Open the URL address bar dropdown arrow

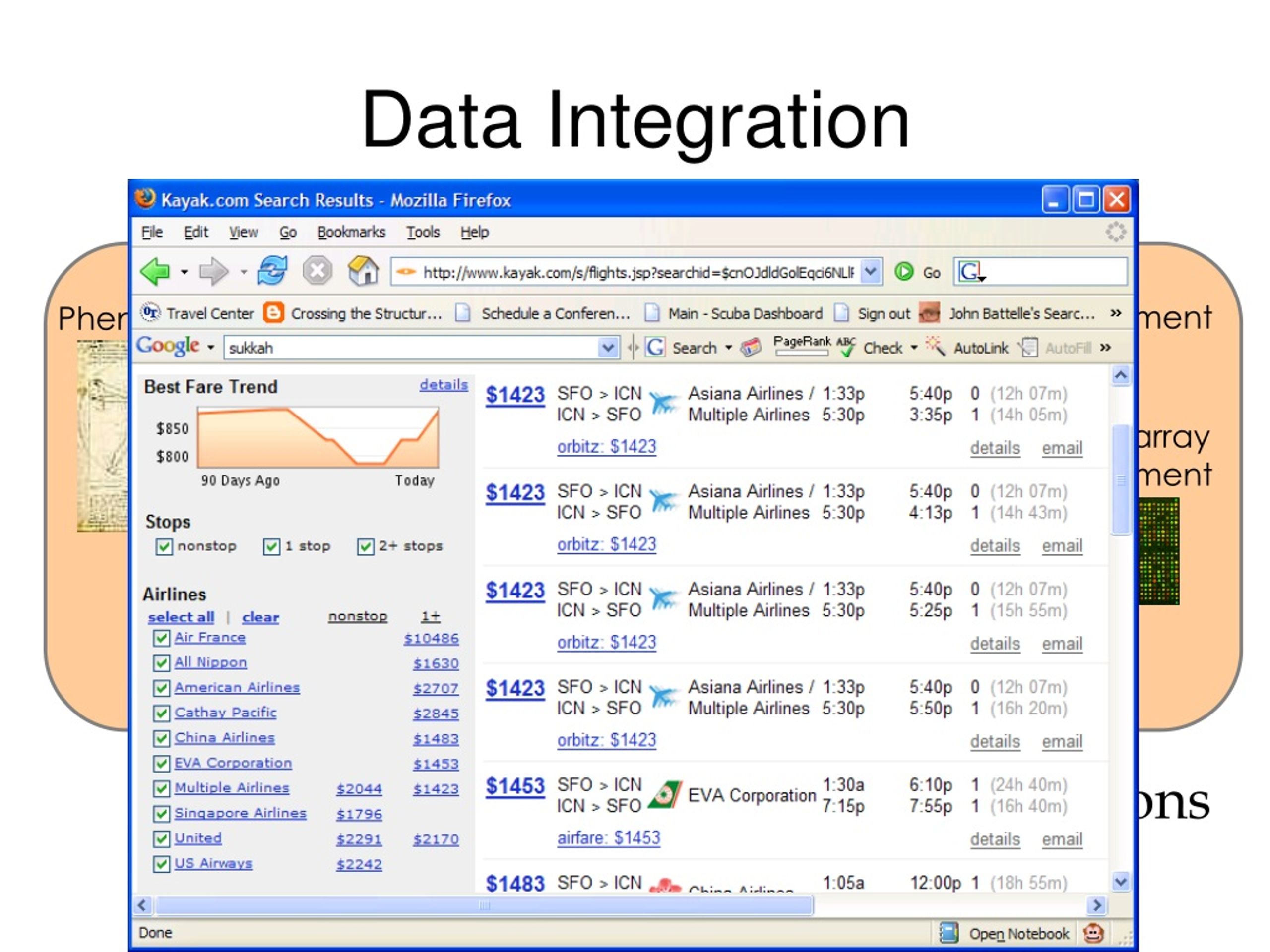pos(871,271)
